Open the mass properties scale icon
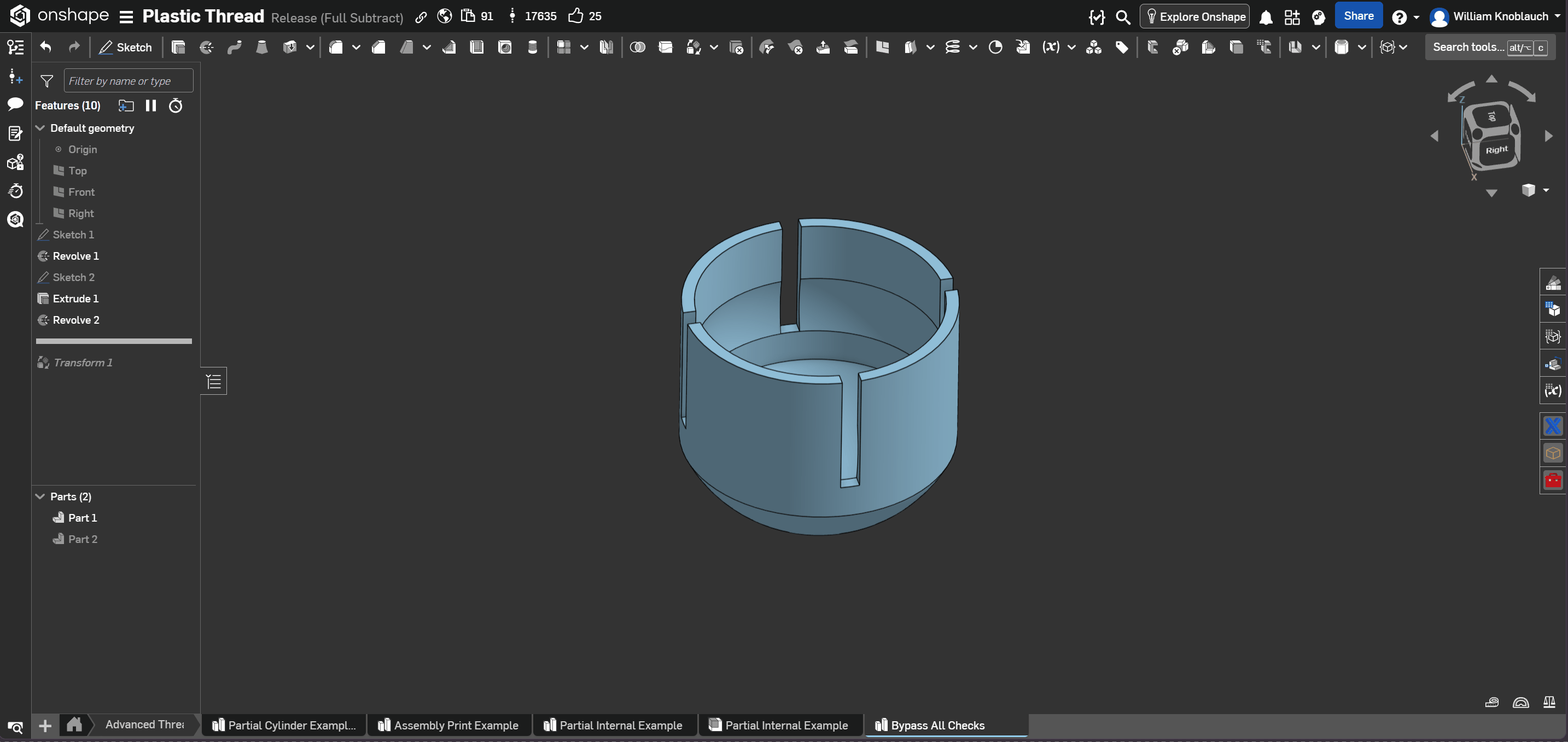1568x742 pixels. tap(1549, 702)
